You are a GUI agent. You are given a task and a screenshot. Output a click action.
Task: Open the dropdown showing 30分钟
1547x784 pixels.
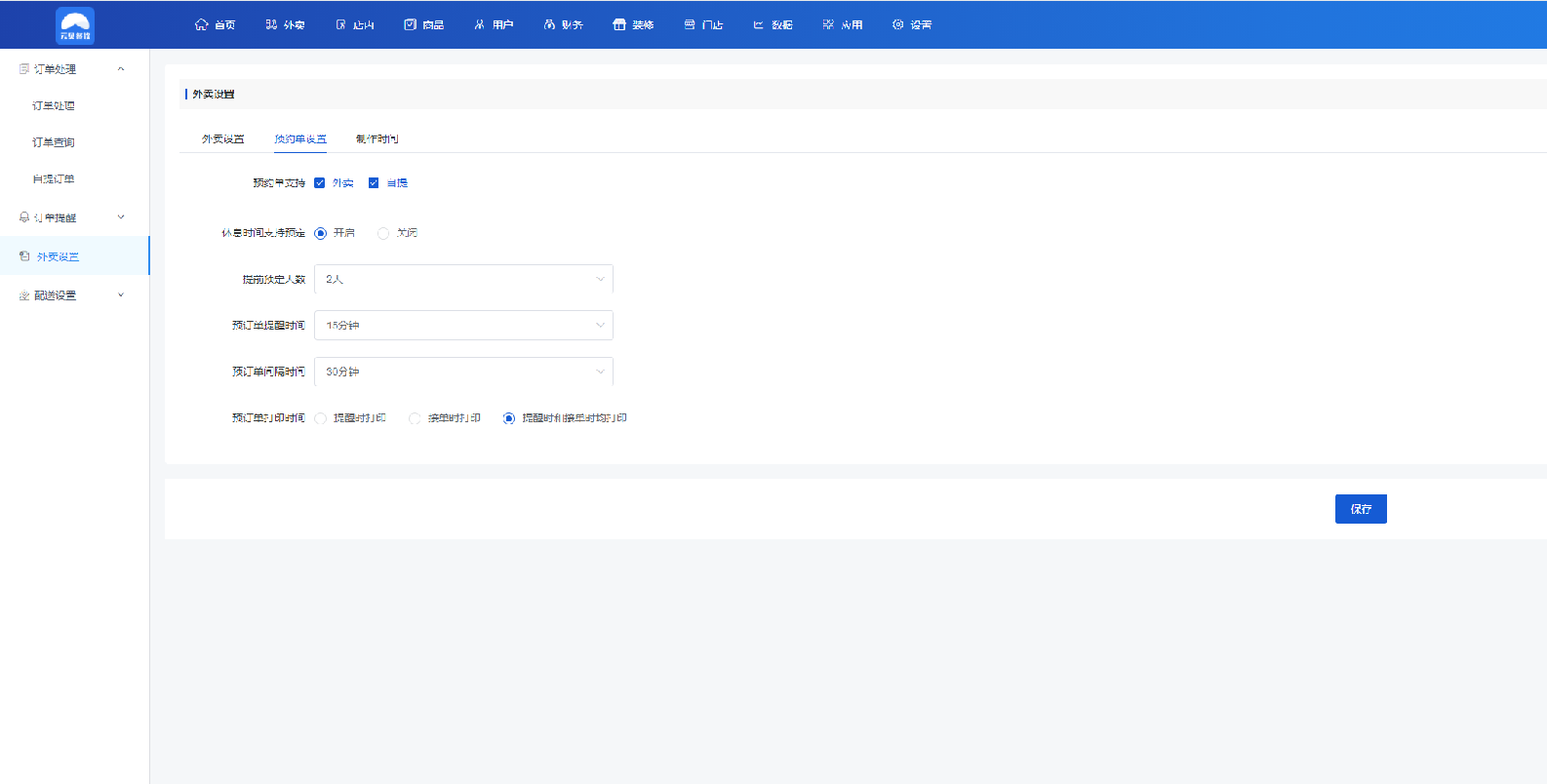tap(464, 372)
